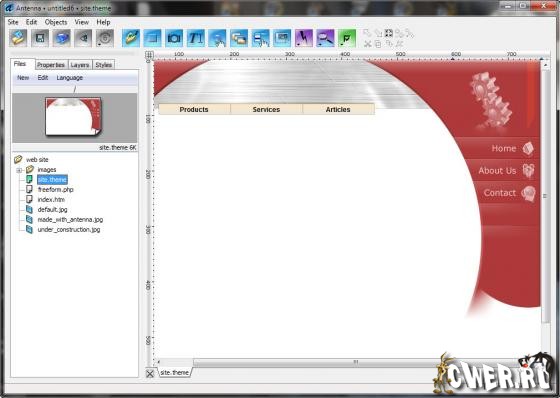Select the Text tool icon
The width and height of the screenshot is (560, 398).
click(x=196, y=38)
